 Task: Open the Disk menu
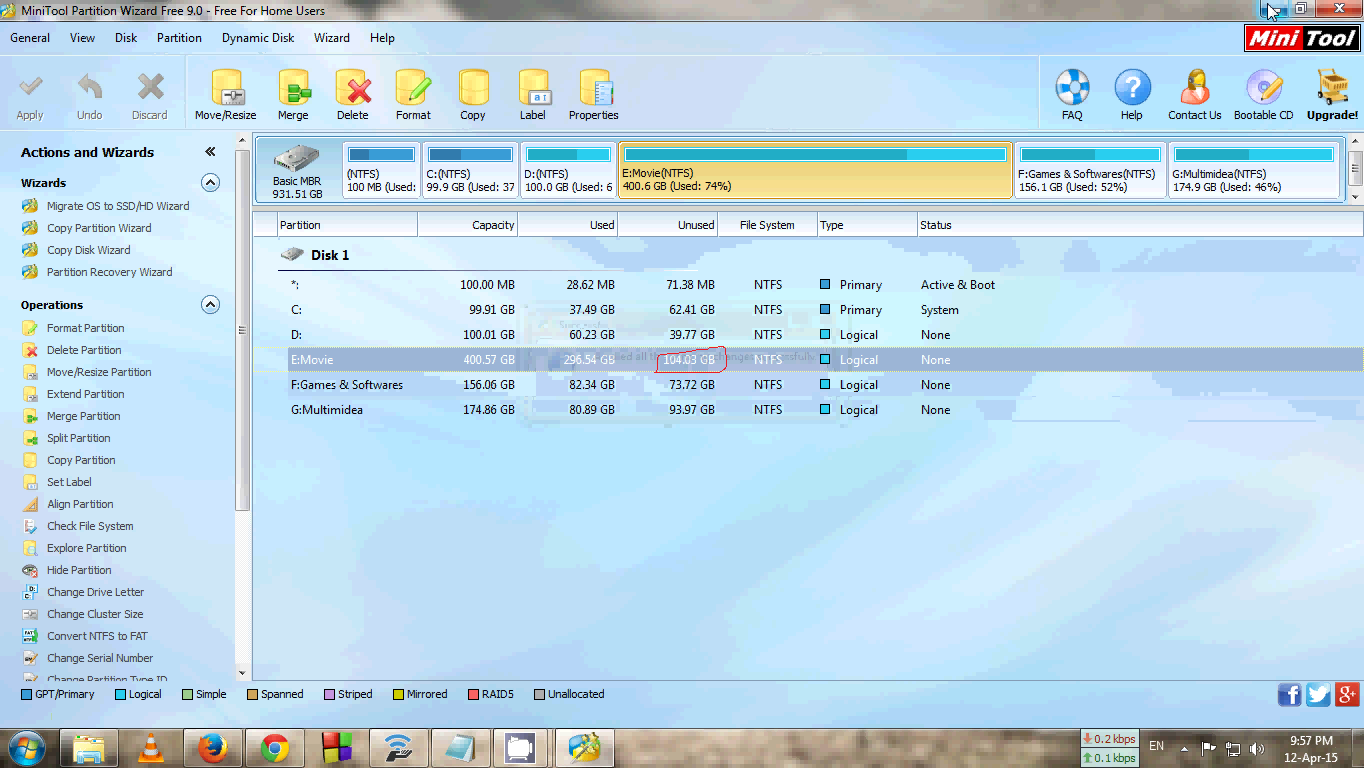click(126, 38)
